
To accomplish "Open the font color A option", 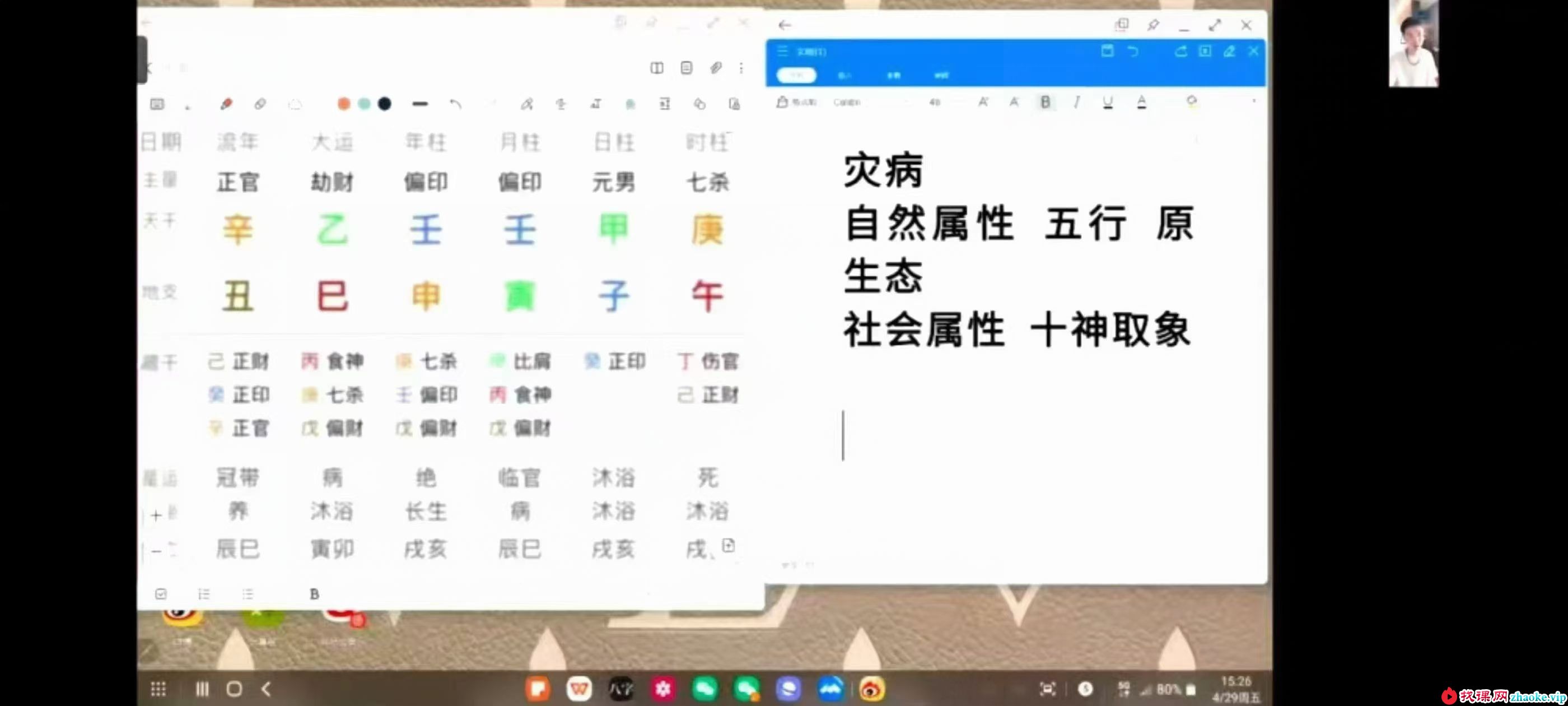I will [x=1141, y=103].
